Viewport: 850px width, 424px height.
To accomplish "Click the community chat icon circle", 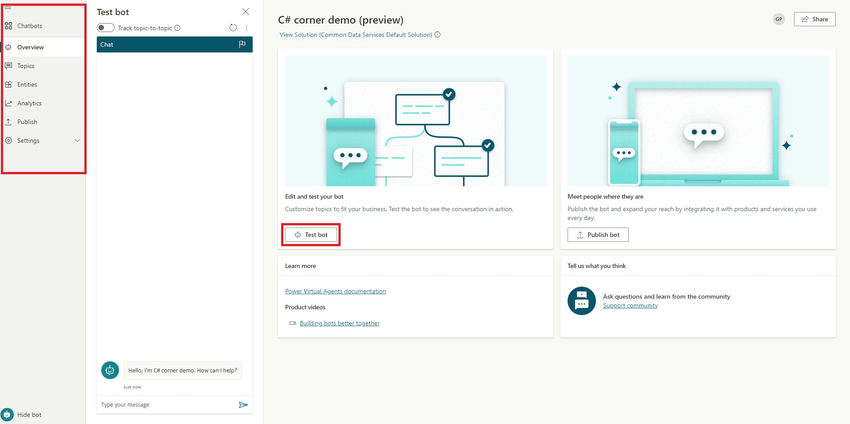I will [x=582, y=301].
